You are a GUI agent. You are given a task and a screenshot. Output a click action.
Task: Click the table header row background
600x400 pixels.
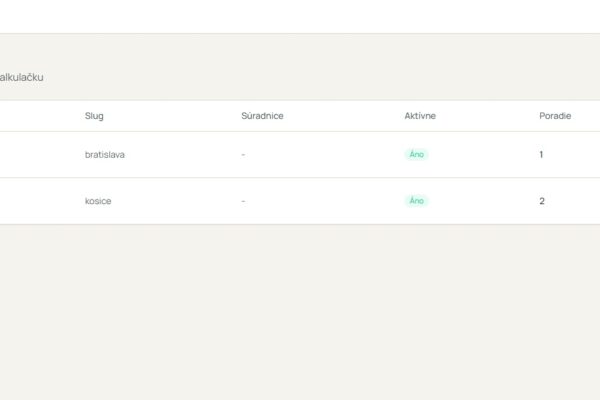point(300,116)
